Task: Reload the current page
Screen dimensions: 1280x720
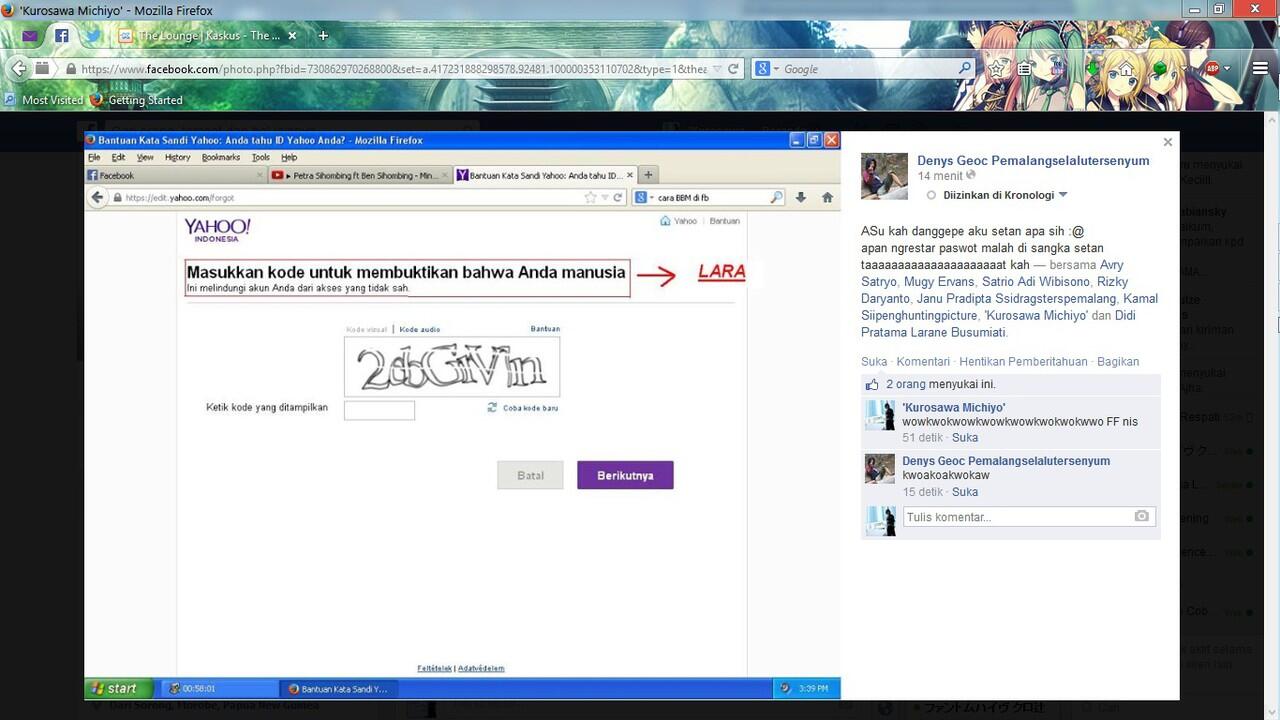Action: [x=733, y=69]
